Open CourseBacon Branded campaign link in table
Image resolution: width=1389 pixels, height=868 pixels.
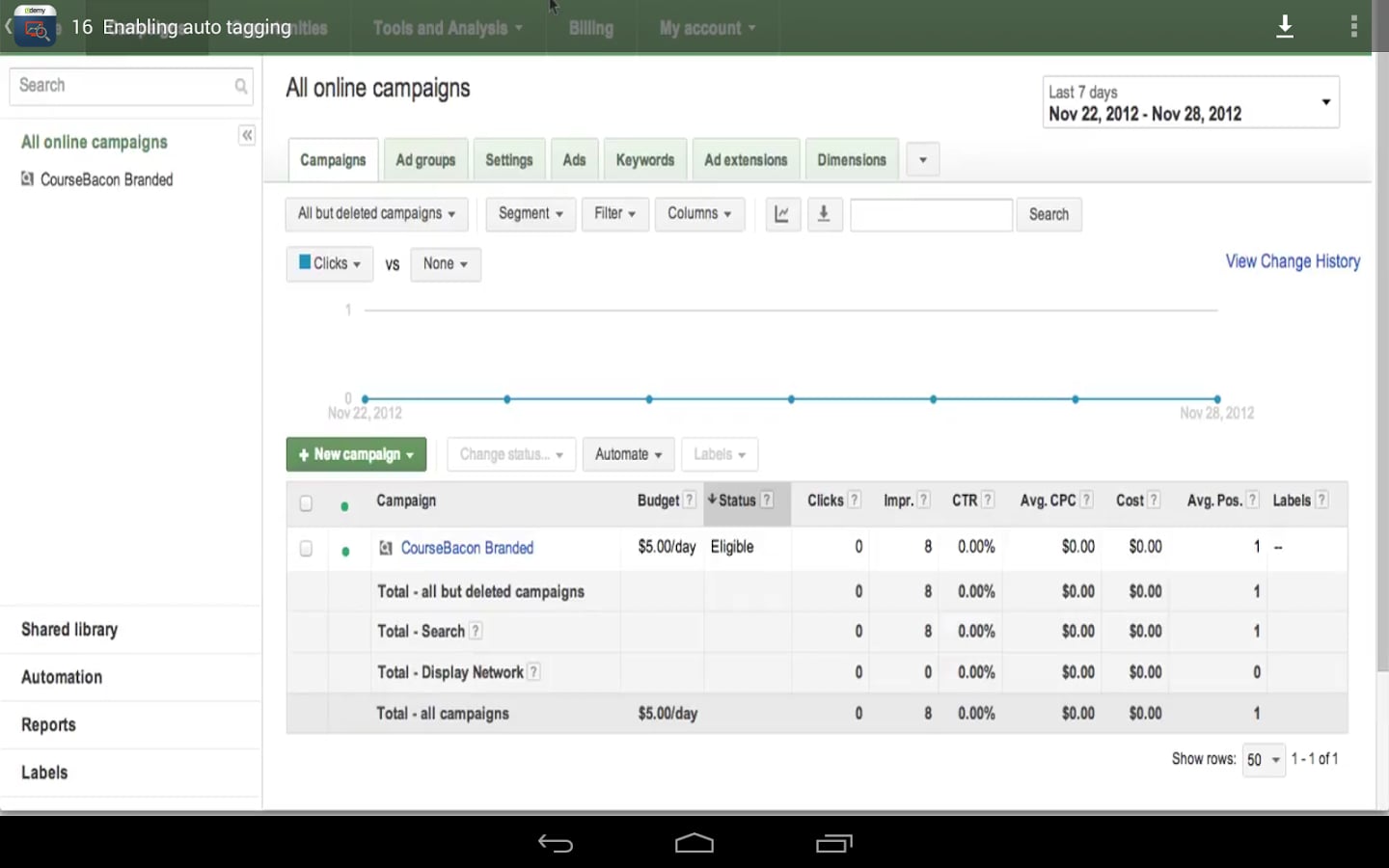click(467, 548)
